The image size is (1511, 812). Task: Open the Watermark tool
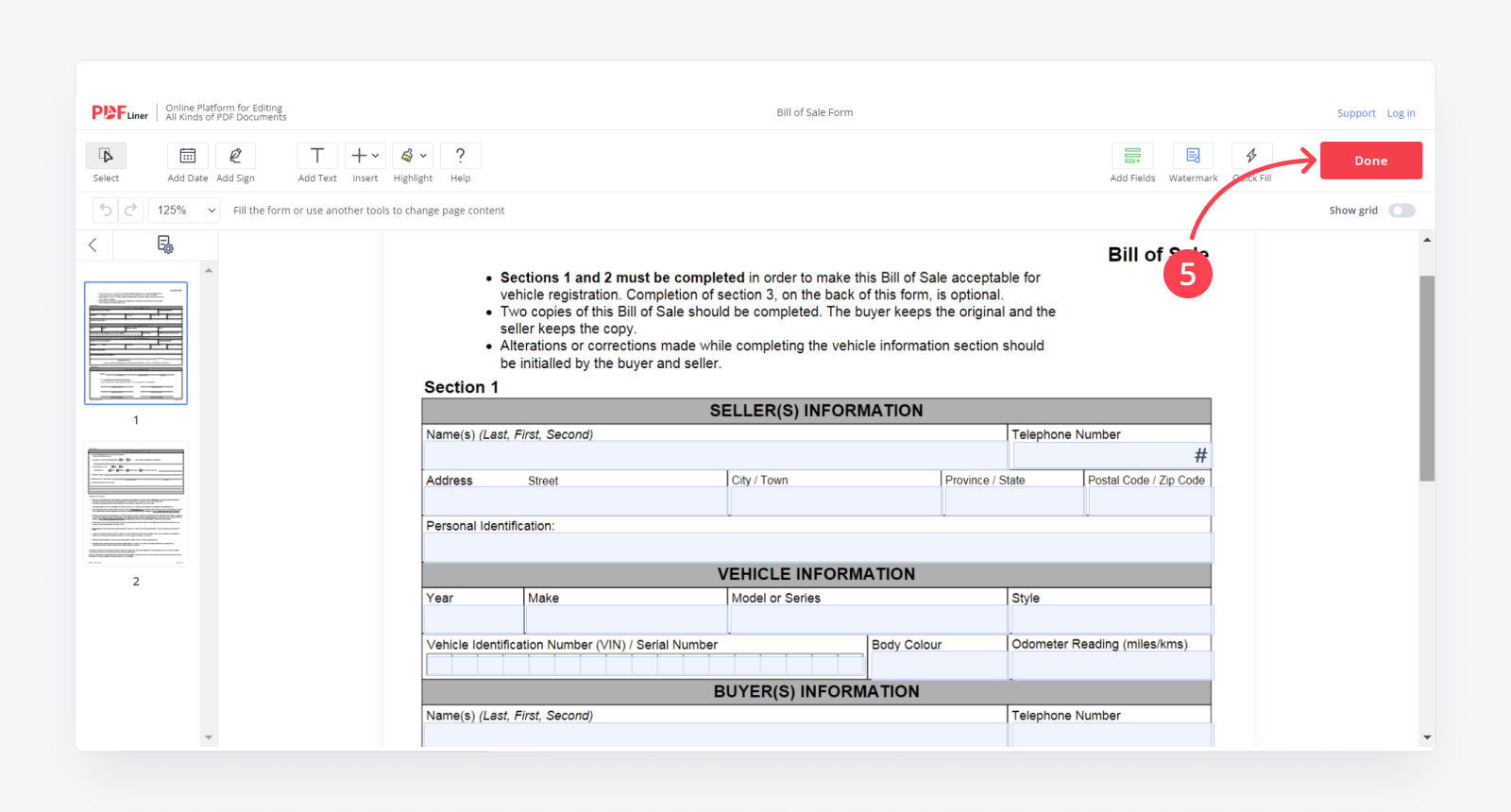click(x=1193, y=156)
